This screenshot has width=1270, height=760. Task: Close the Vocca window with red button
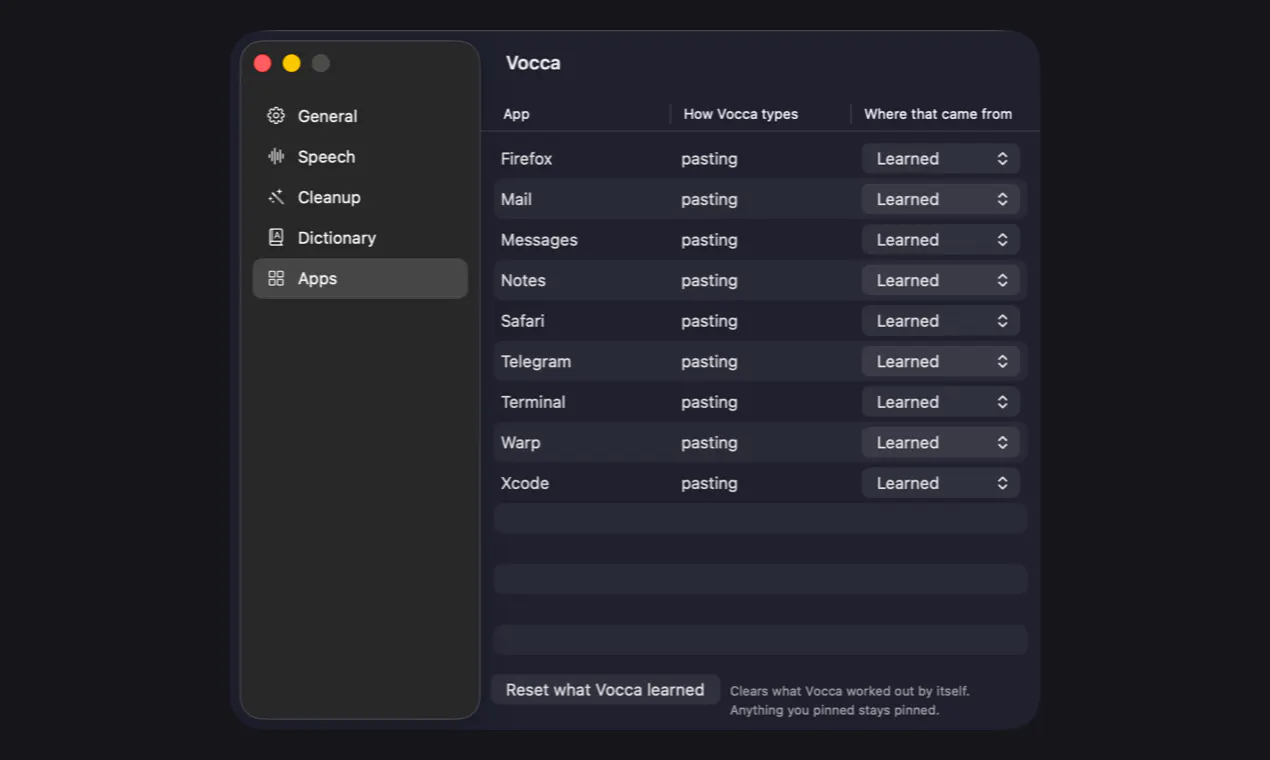262,63
